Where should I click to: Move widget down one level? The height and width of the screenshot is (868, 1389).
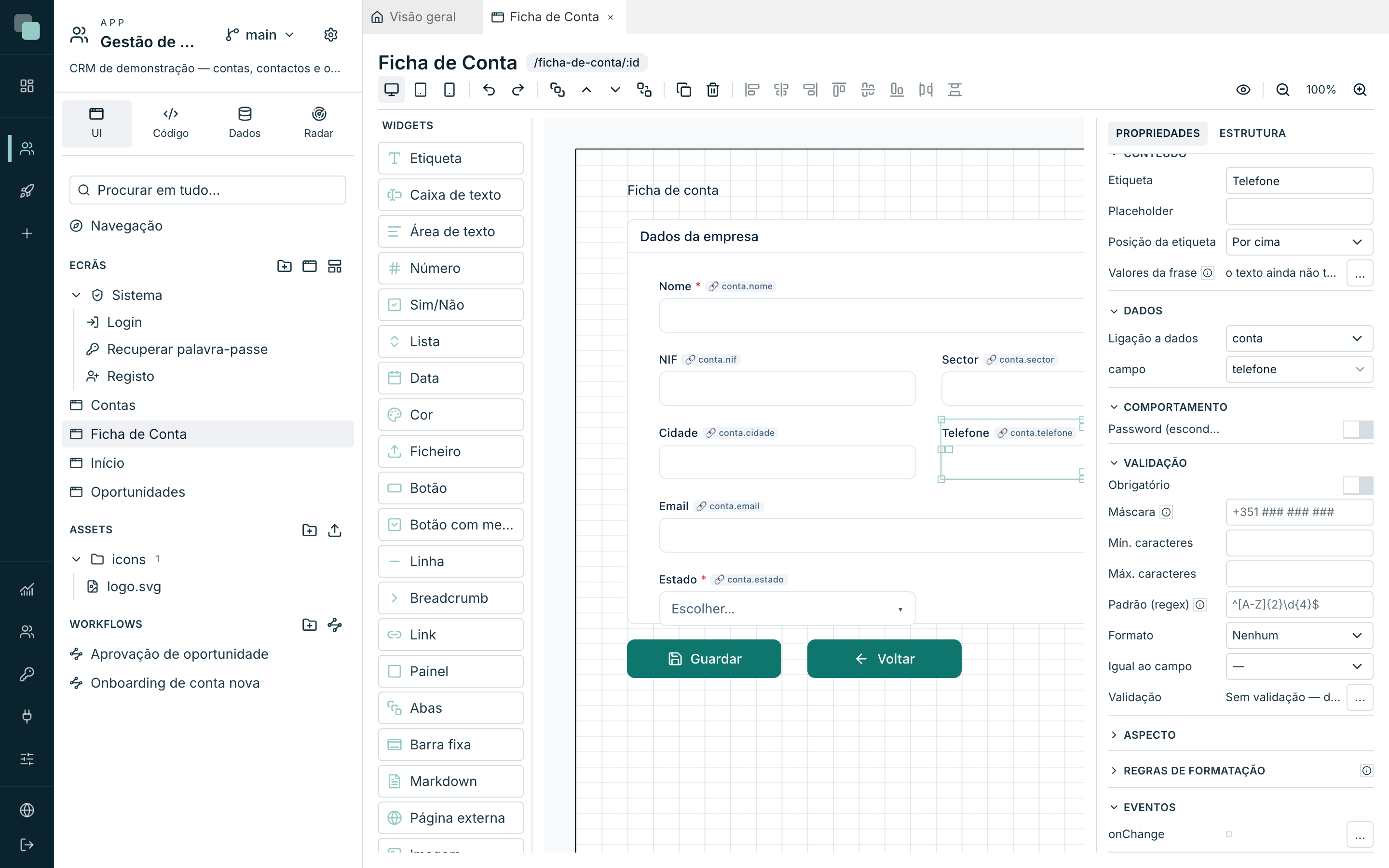(x=615, y=90)
